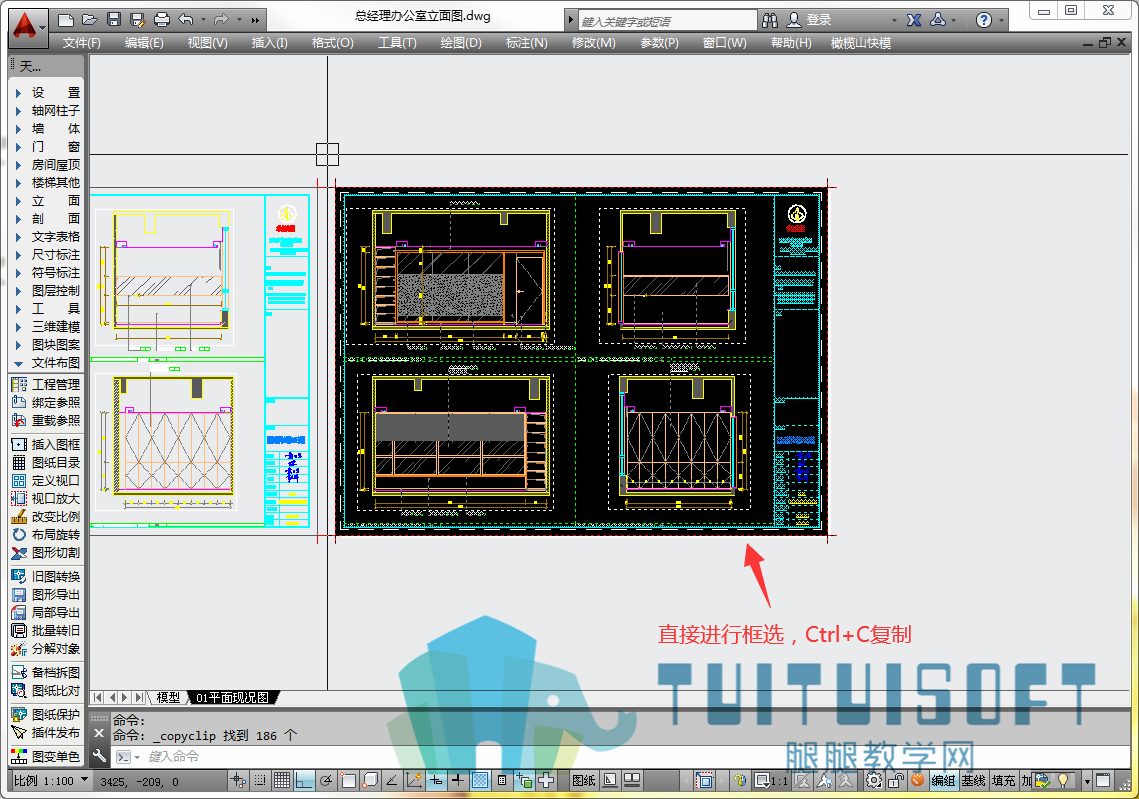Click the Print icon in top toolbar
The width and height of the screenshot is (1139, 799).
(x=161, y=20)
